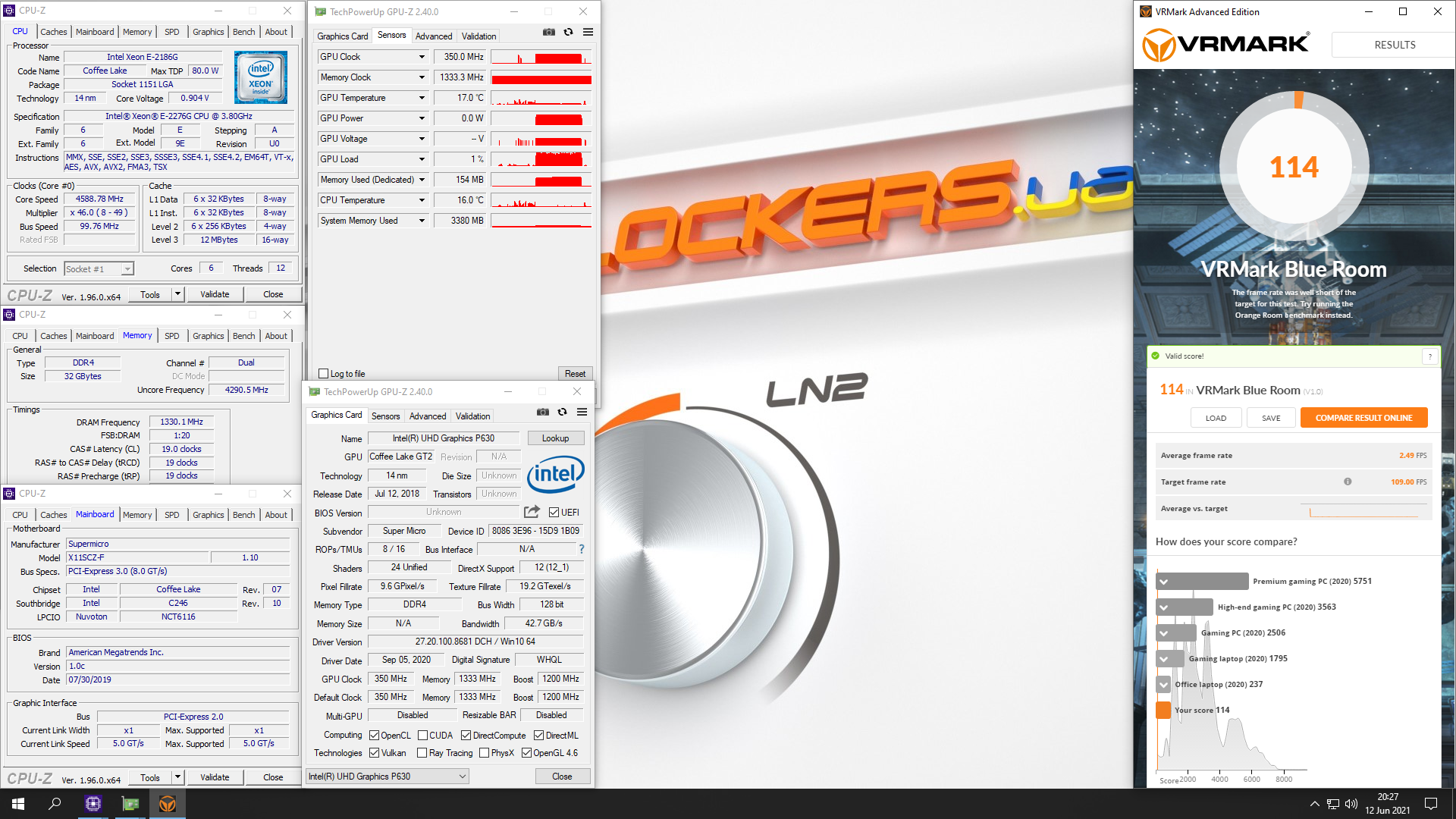Toggle the Ray Tracing checkbox
This screenshot has width=1456, height=819.
click(422, 753)
